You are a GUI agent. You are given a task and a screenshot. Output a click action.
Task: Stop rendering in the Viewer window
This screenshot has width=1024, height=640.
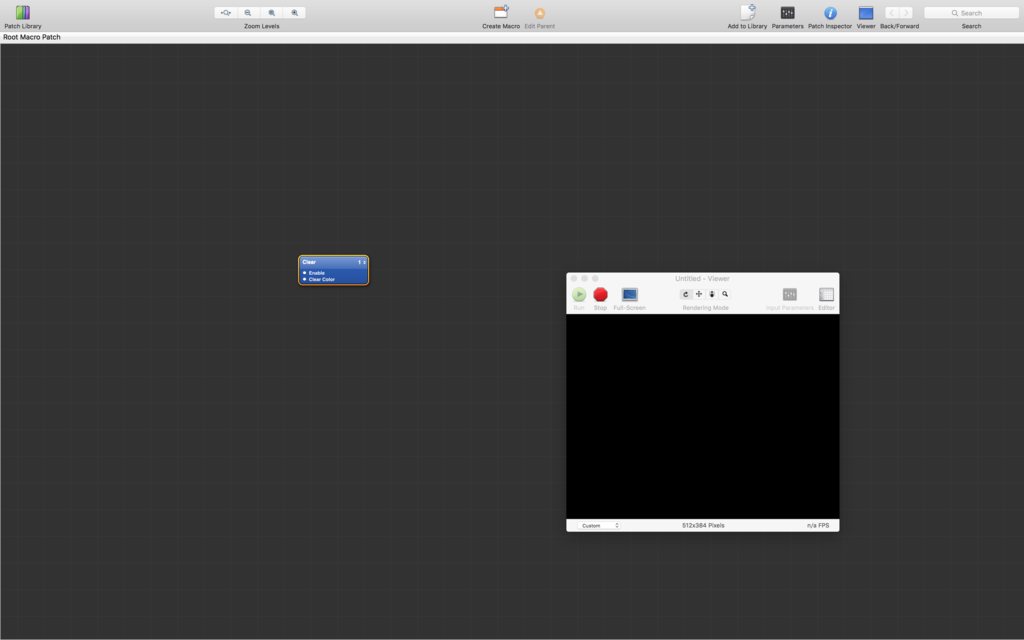click(x=600, y=295)
